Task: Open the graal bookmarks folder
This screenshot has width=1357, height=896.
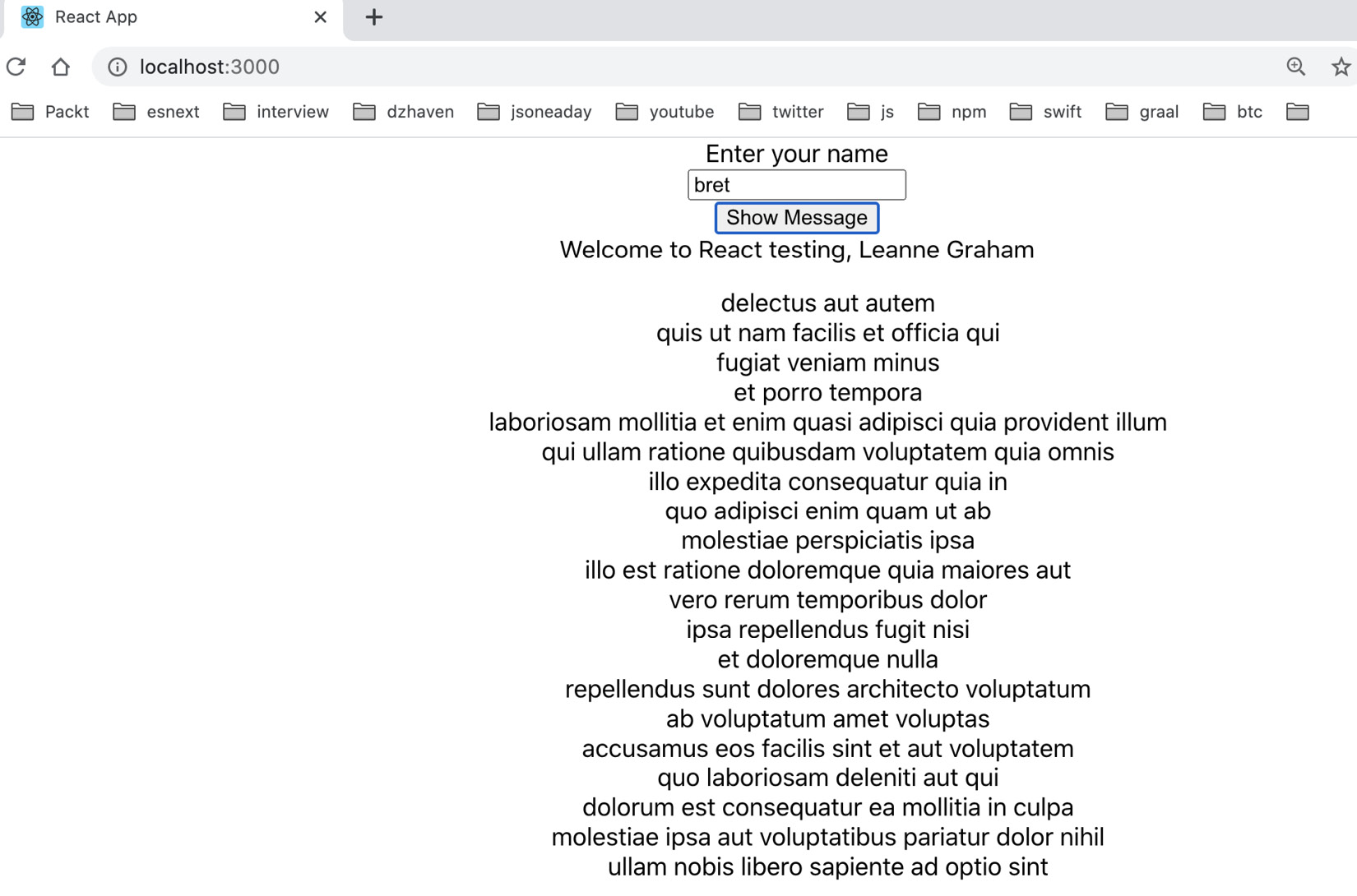Action: 1142,112
